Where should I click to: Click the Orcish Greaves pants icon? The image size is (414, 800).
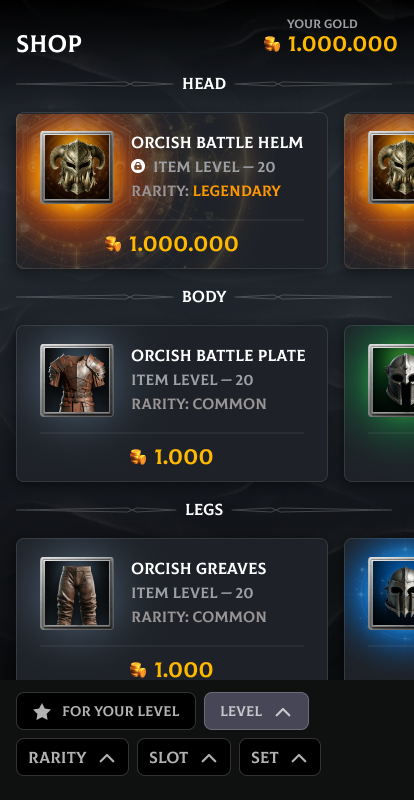pos(77,593)
